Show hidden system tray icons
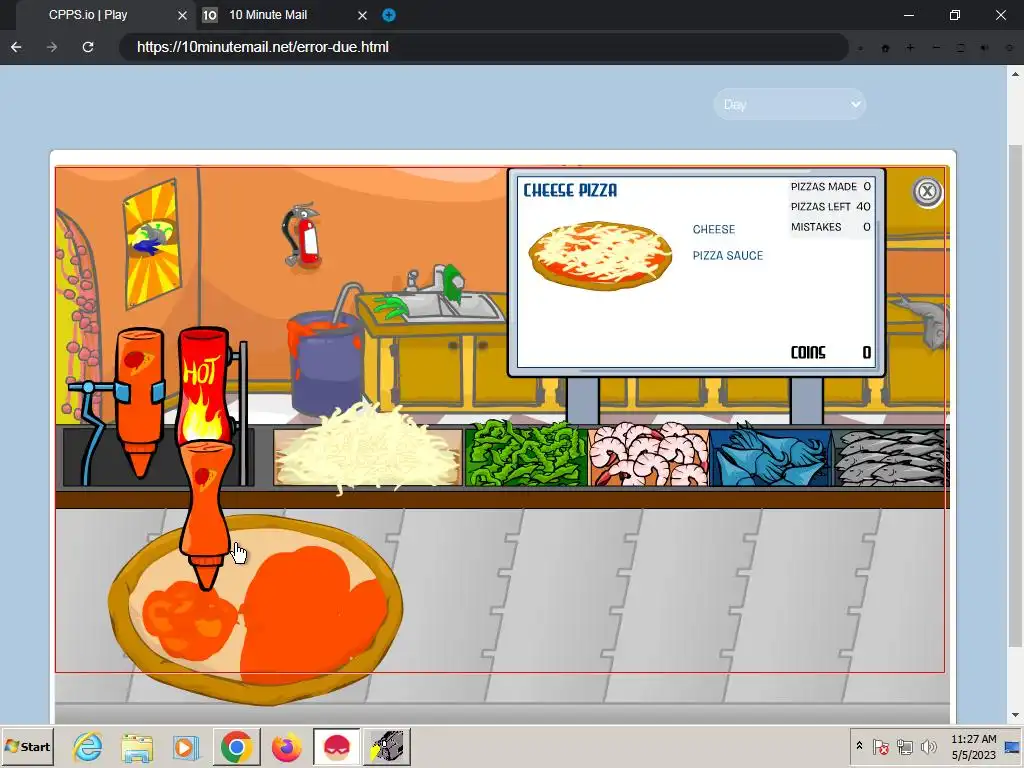Image resolution: width=1024 pixels, height=768 pixels. (859, 745)
